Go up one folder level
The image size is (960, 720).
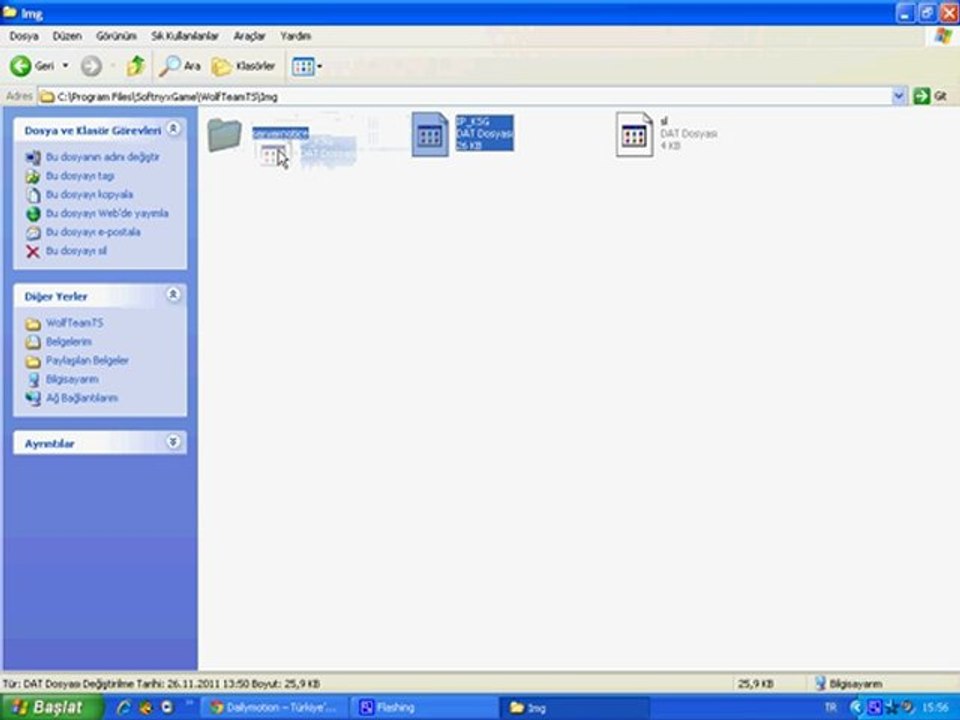click(x=135, y=66)
